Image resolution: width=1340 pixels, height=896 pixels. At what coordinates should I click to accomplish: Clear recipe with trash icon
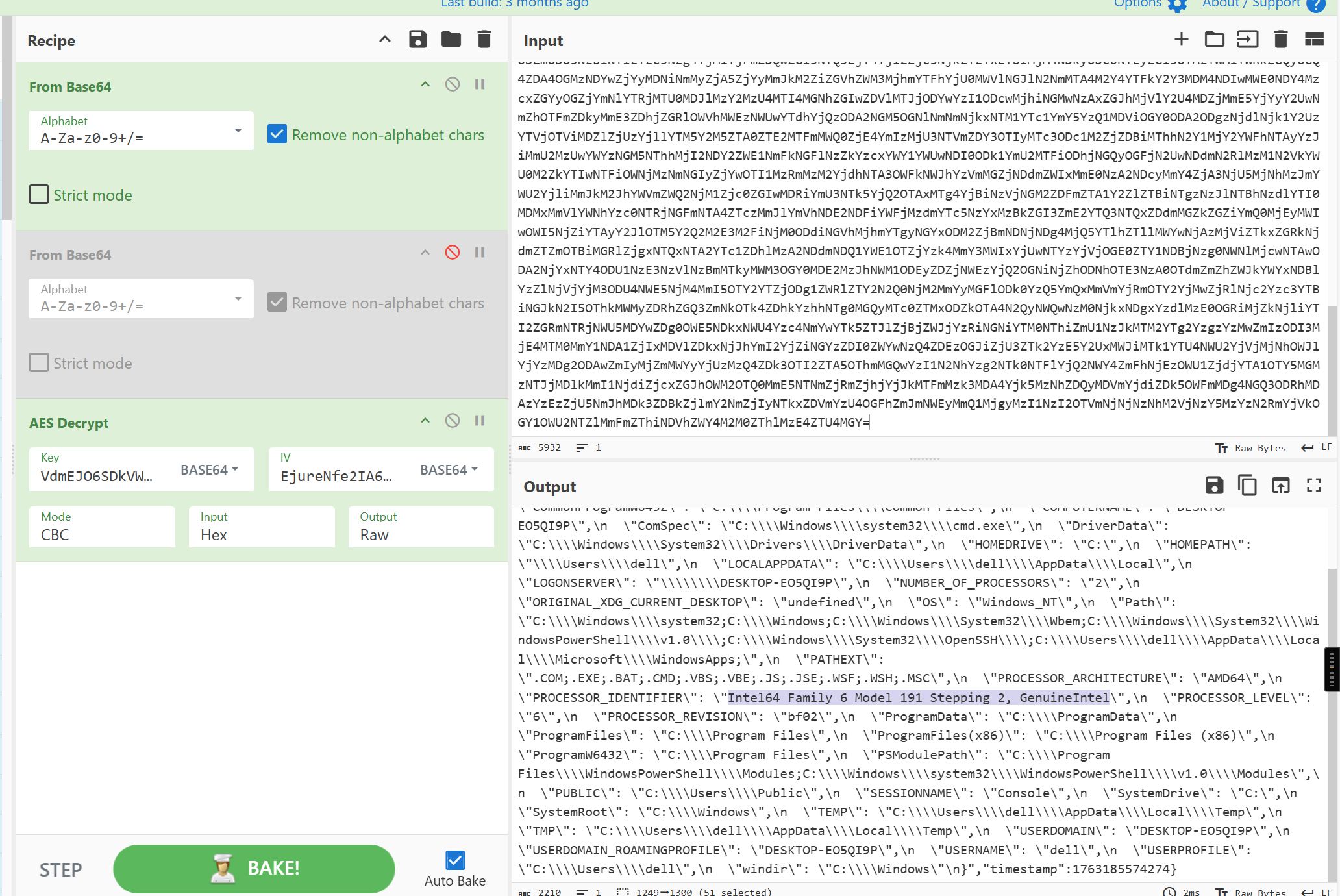tap(484, 40)
